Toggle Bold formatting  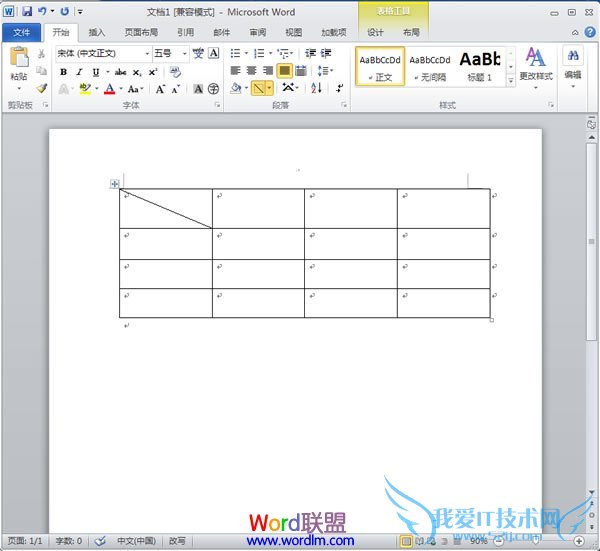coord(64,72)
